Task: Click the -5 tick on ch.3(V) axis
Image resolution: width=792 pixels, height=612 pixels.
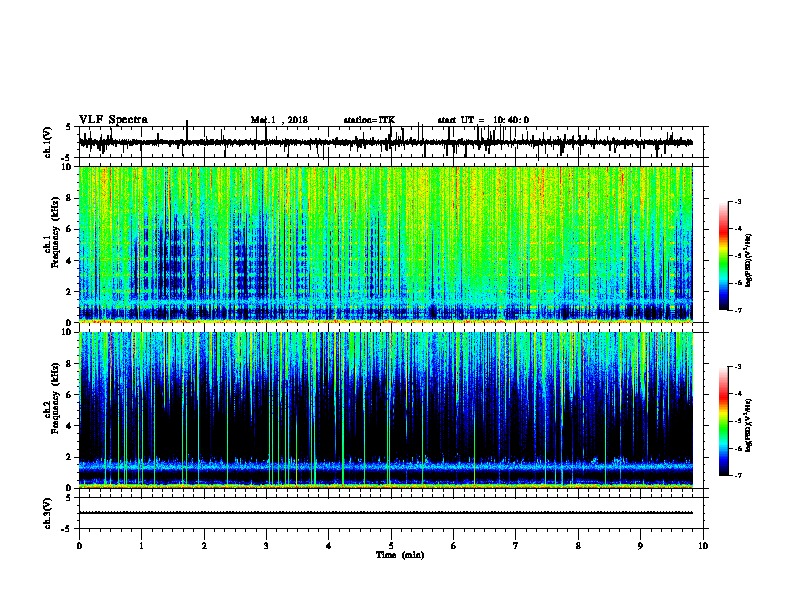Action: click(x=67, y=529)
